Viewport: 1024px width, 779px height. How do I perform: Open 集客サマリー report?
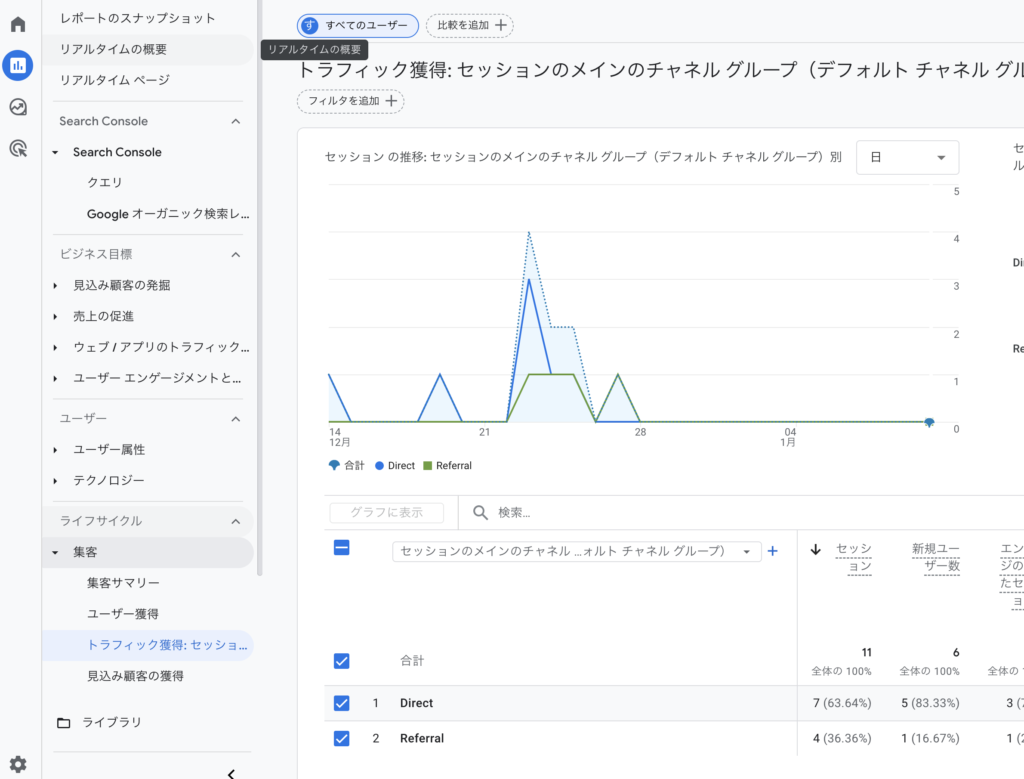123,583
